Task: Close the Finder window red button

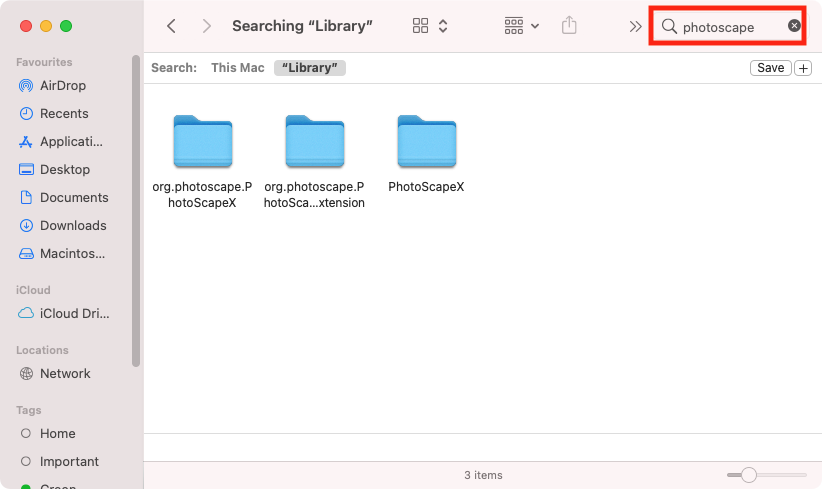Action: pos(26,26)
